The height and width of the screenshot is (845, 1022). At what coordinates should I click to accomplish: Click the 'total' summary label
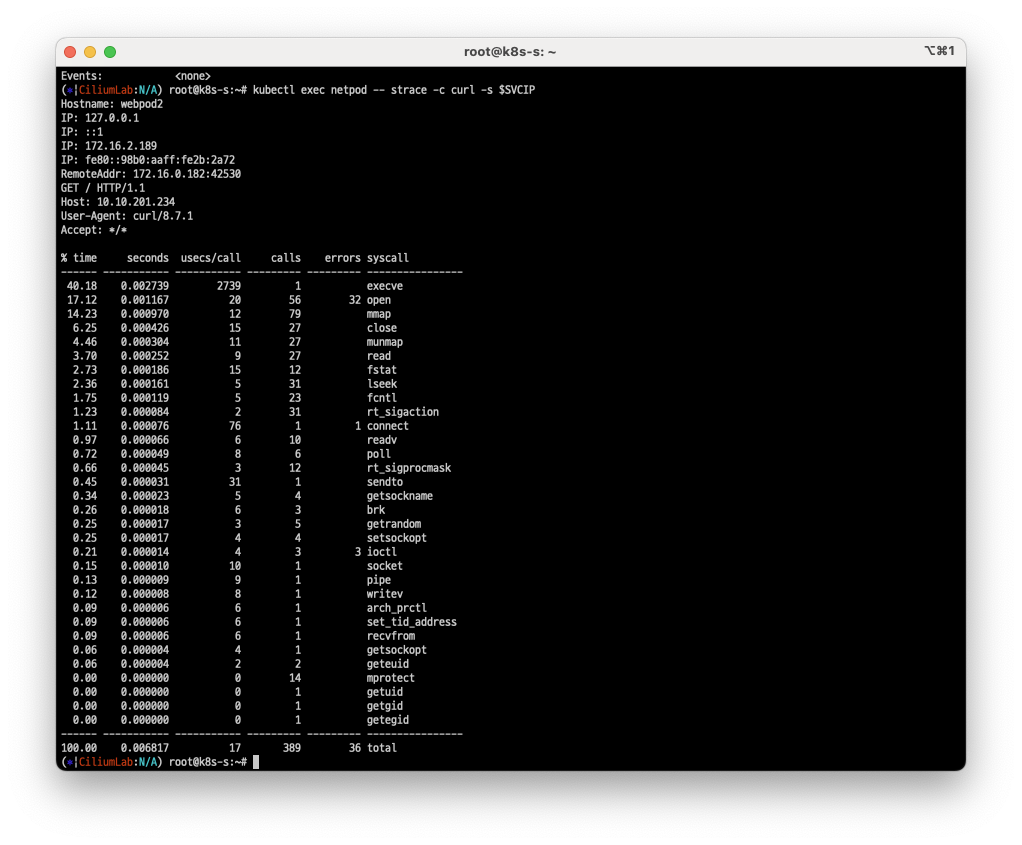click(x=382, y=749)
